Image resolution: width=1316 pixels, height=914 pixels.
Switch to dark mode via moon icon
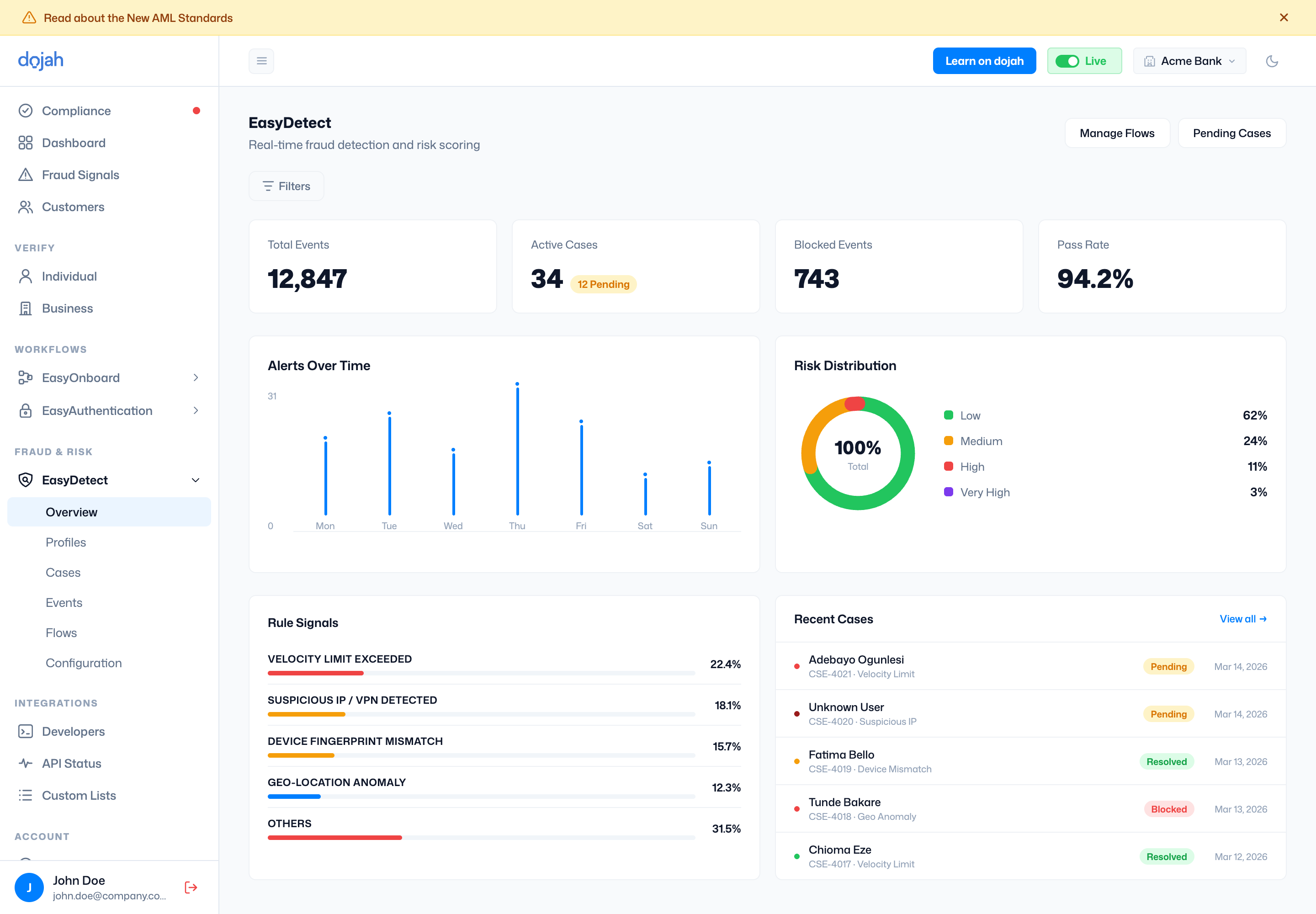[x=1272, y=61]
